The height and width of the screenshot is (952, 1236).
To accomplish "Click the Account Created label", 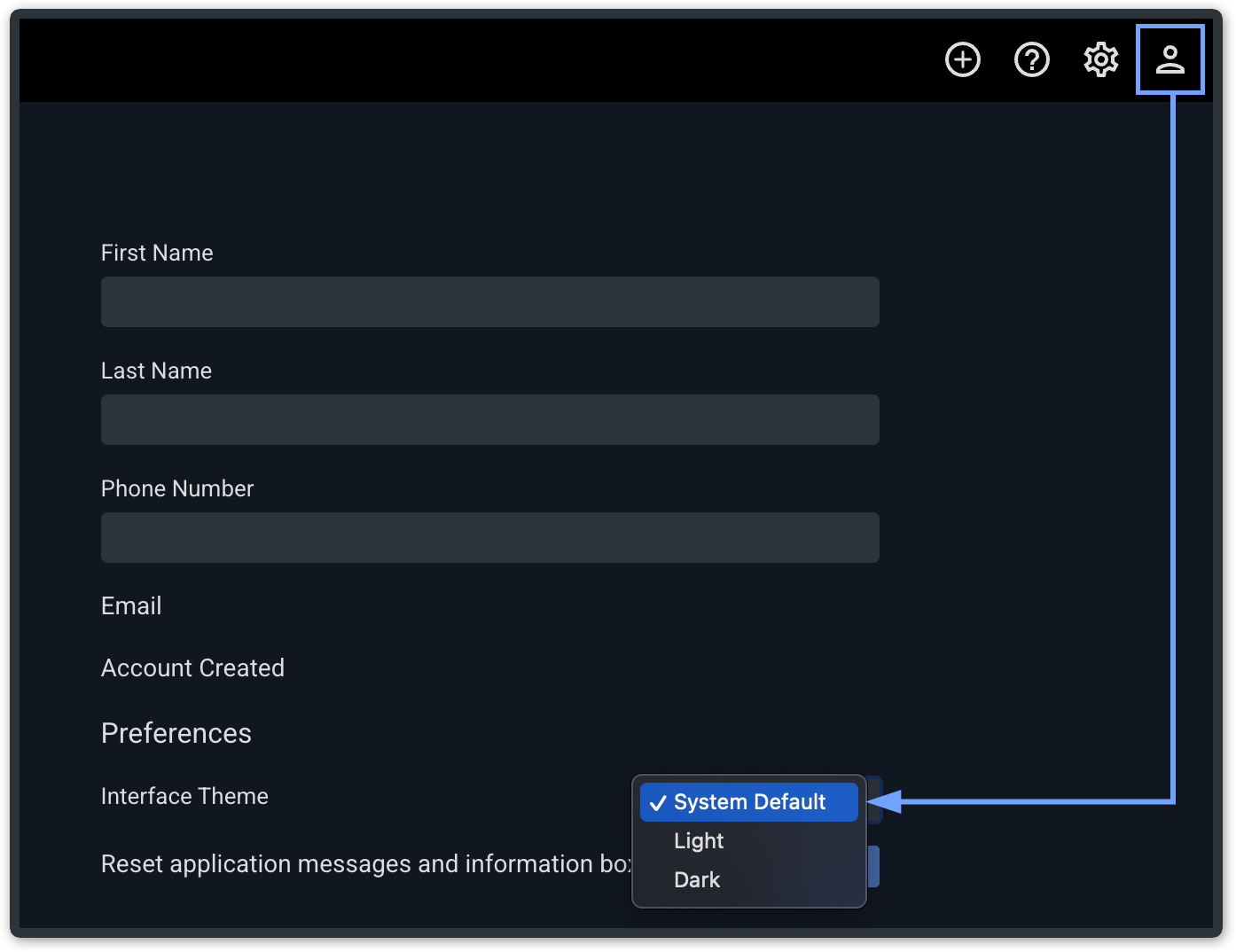I will [192, 668].
